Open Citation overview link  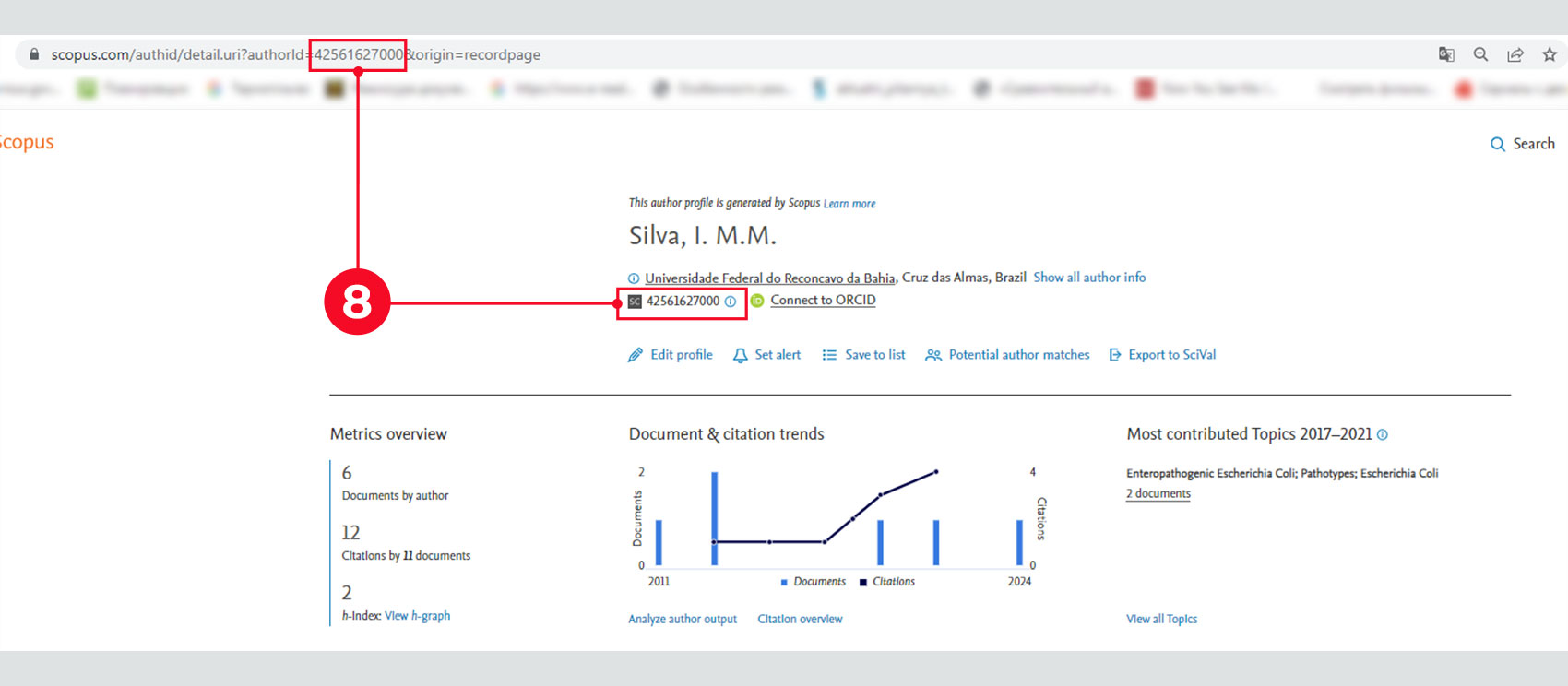[x=800, y=620]
